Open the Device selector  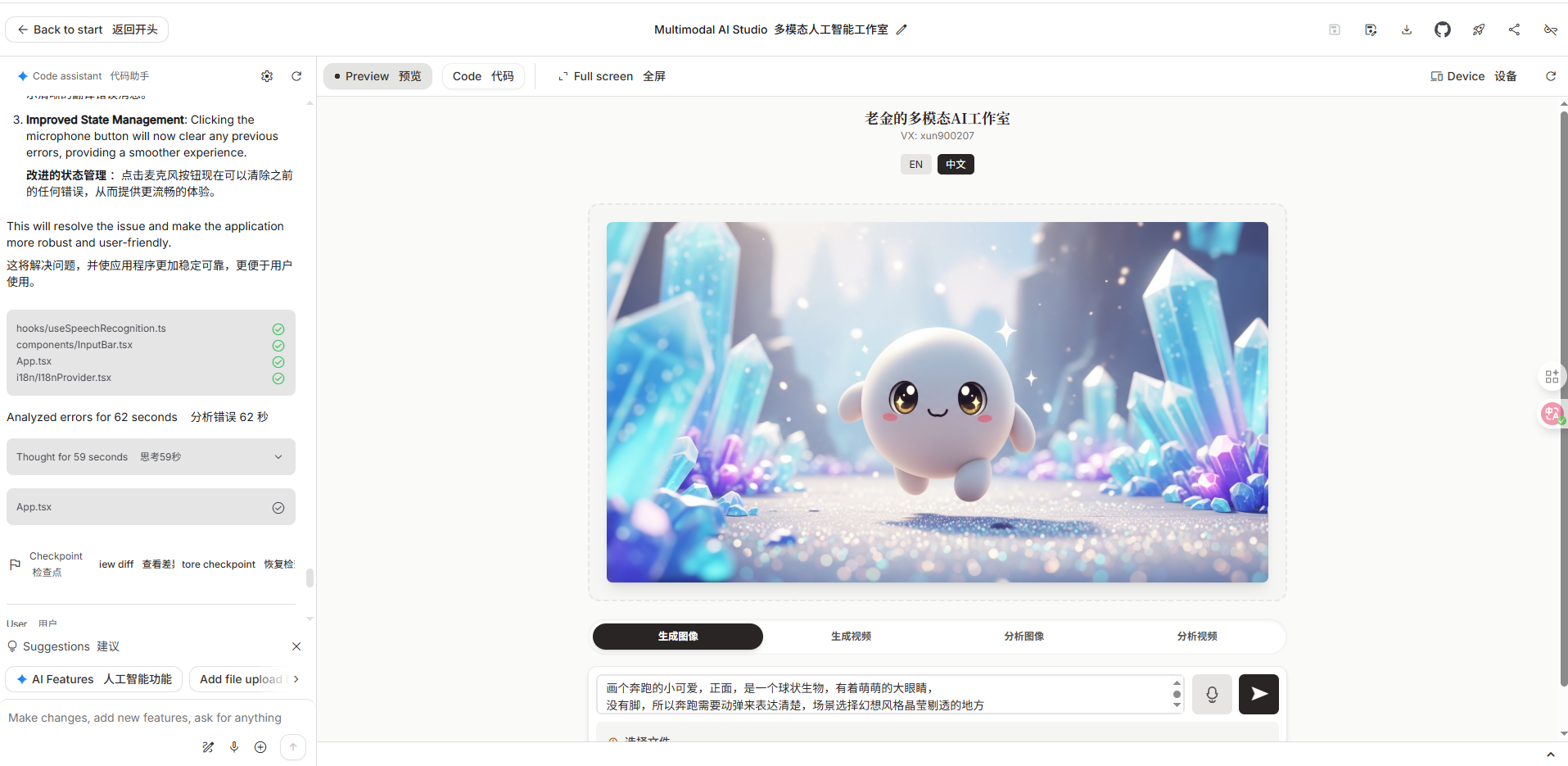[x=1474, y=76]
